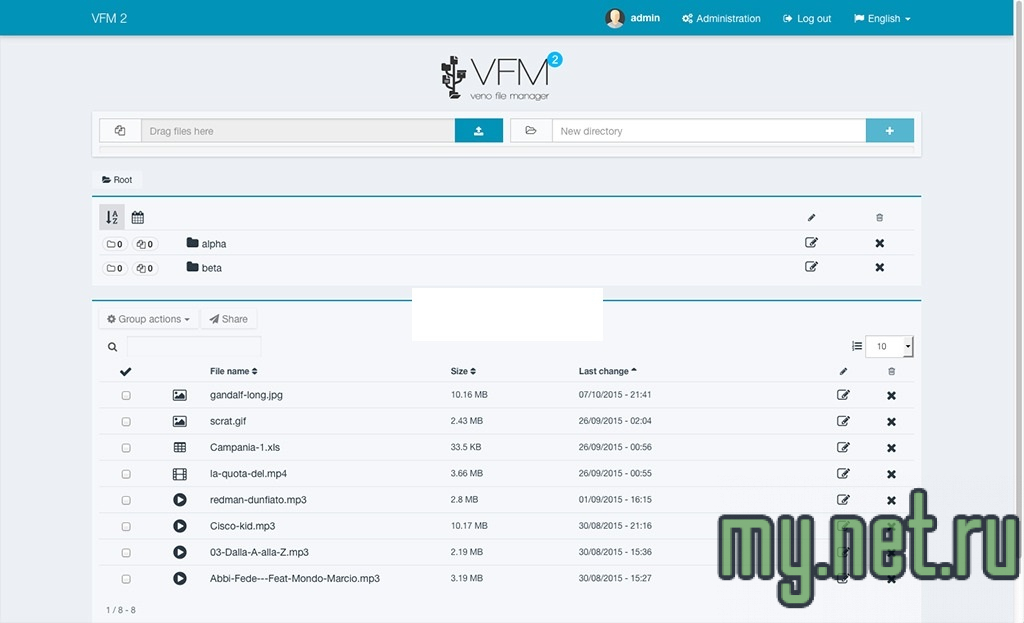Viewport: 1024px width, 623px height.
Task: Click Log out in the top bar
Action: click(x=806, y=18)
